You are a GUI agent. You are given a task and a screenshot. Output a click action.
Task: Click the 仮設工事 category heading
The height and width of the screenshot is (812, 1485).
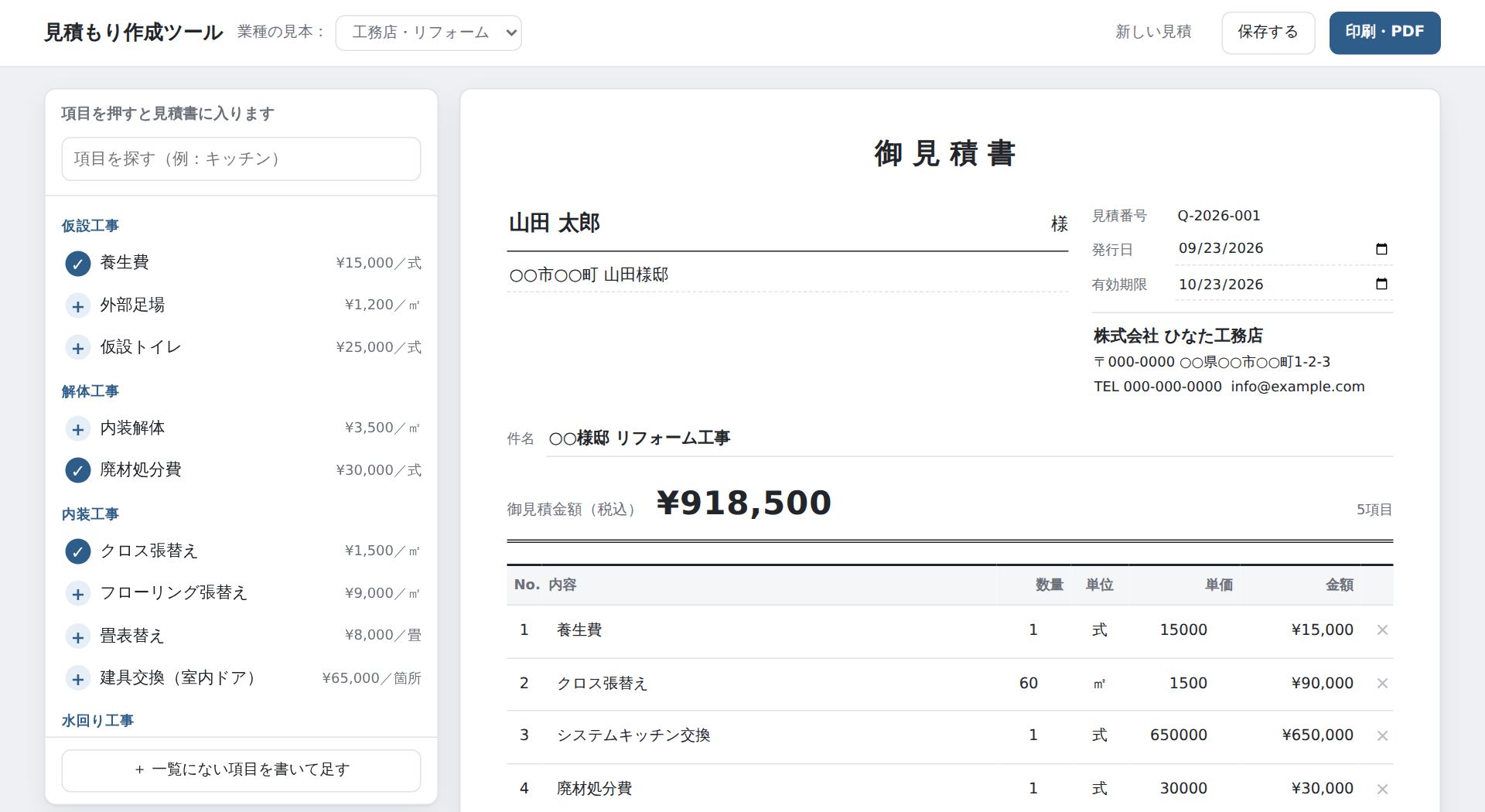pos(90,226)
